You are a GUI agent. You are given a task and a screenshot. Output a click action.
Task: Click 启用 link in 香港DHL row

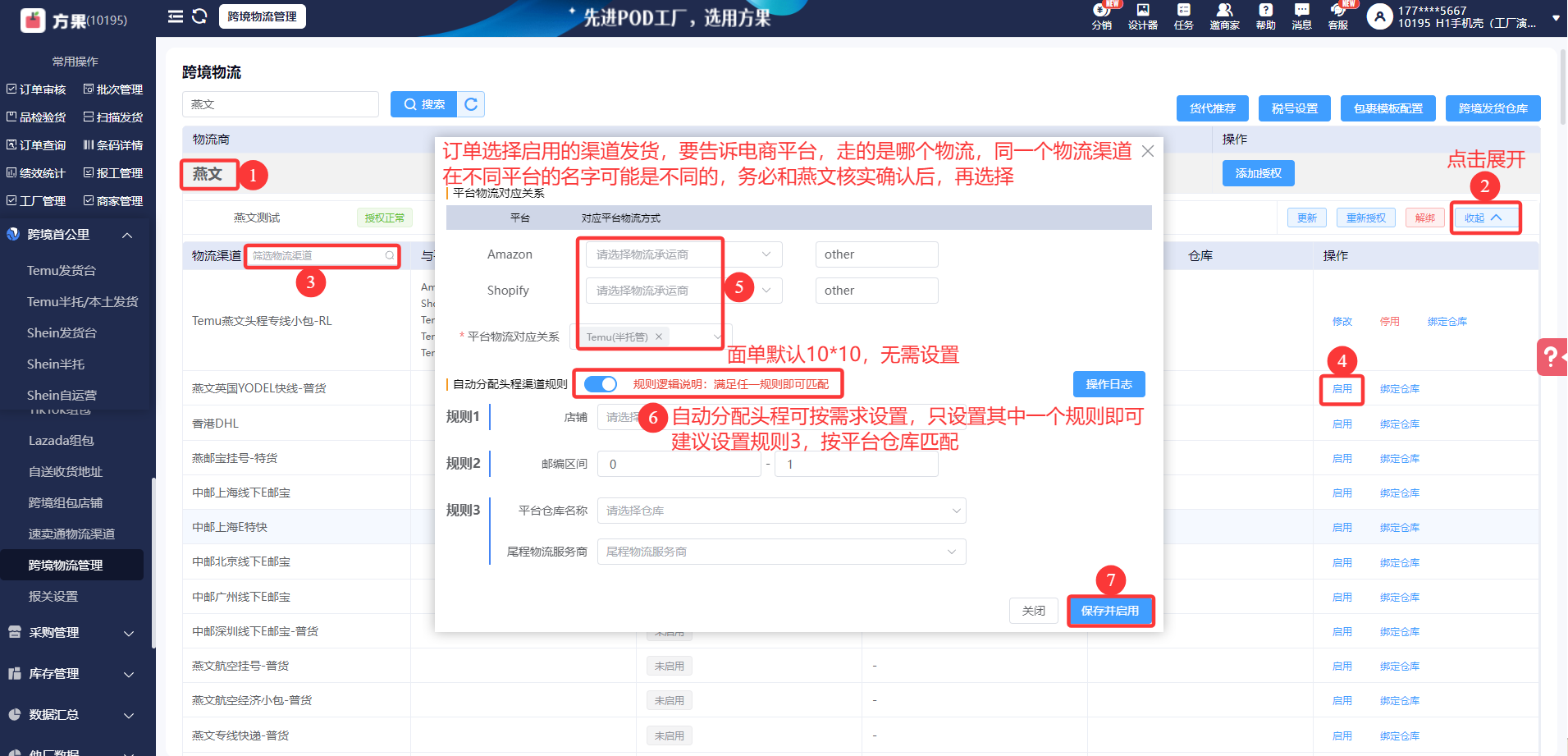(1342, 424)
